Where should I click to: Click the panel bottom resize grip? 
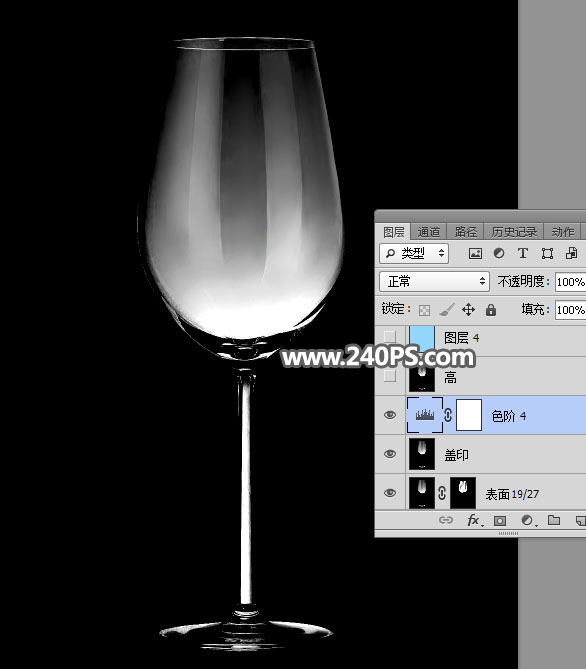pyautogui.click(x=508, y=533)
